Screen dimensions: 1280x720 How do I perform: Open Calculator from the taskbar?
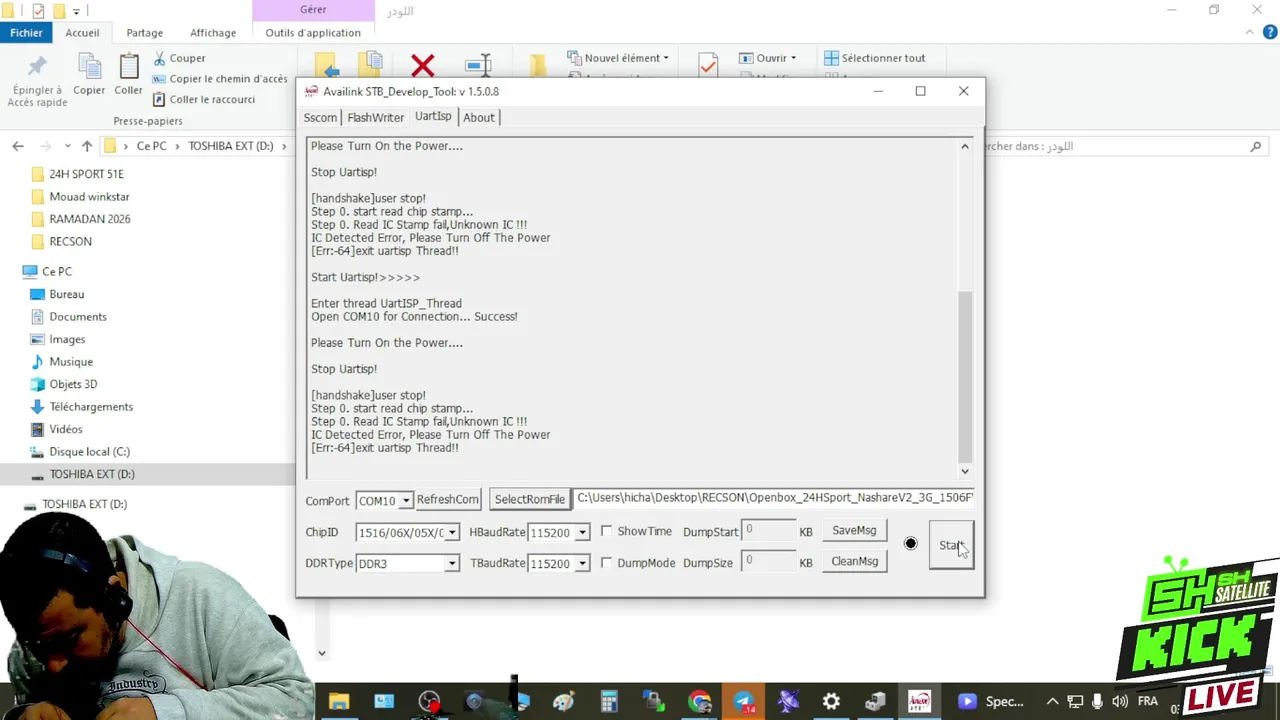click(608, 702)
